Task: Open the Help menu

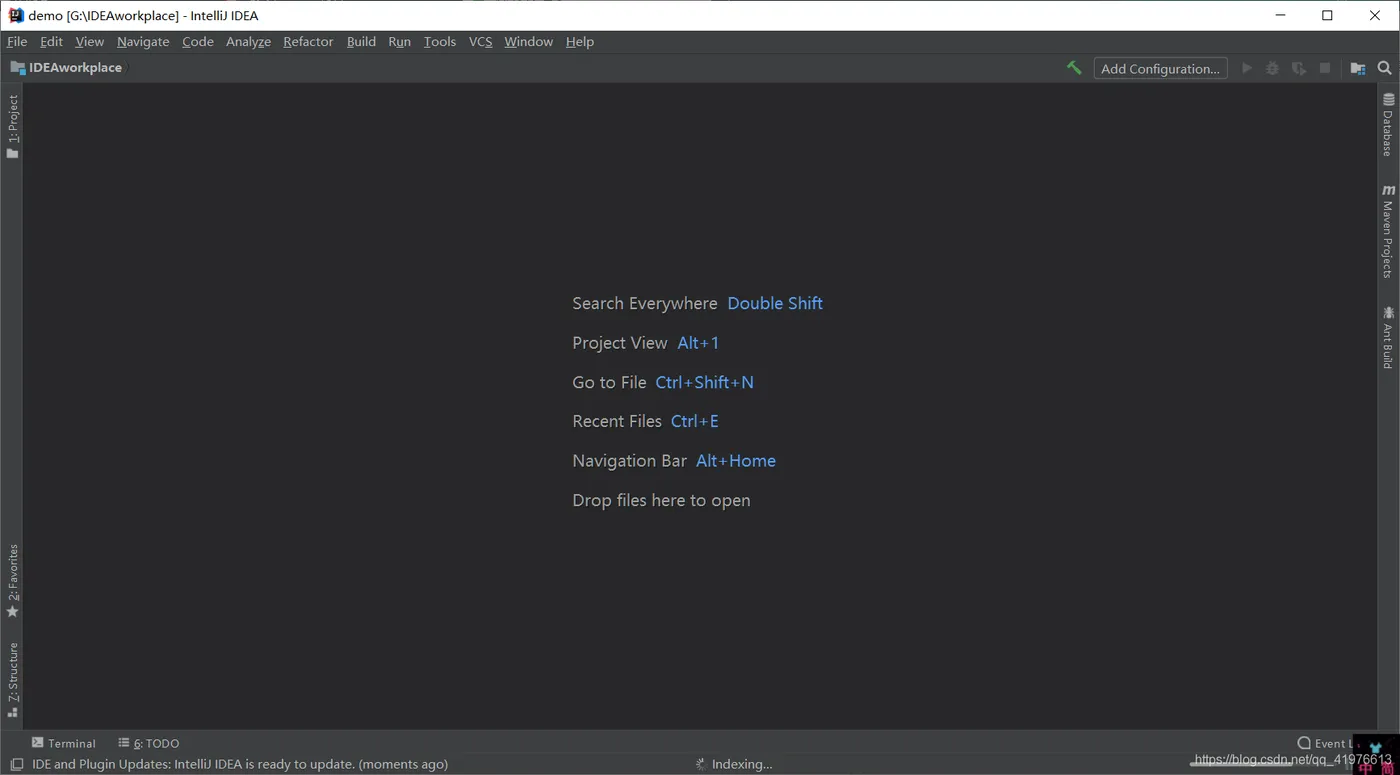Action: pos(579,41)
